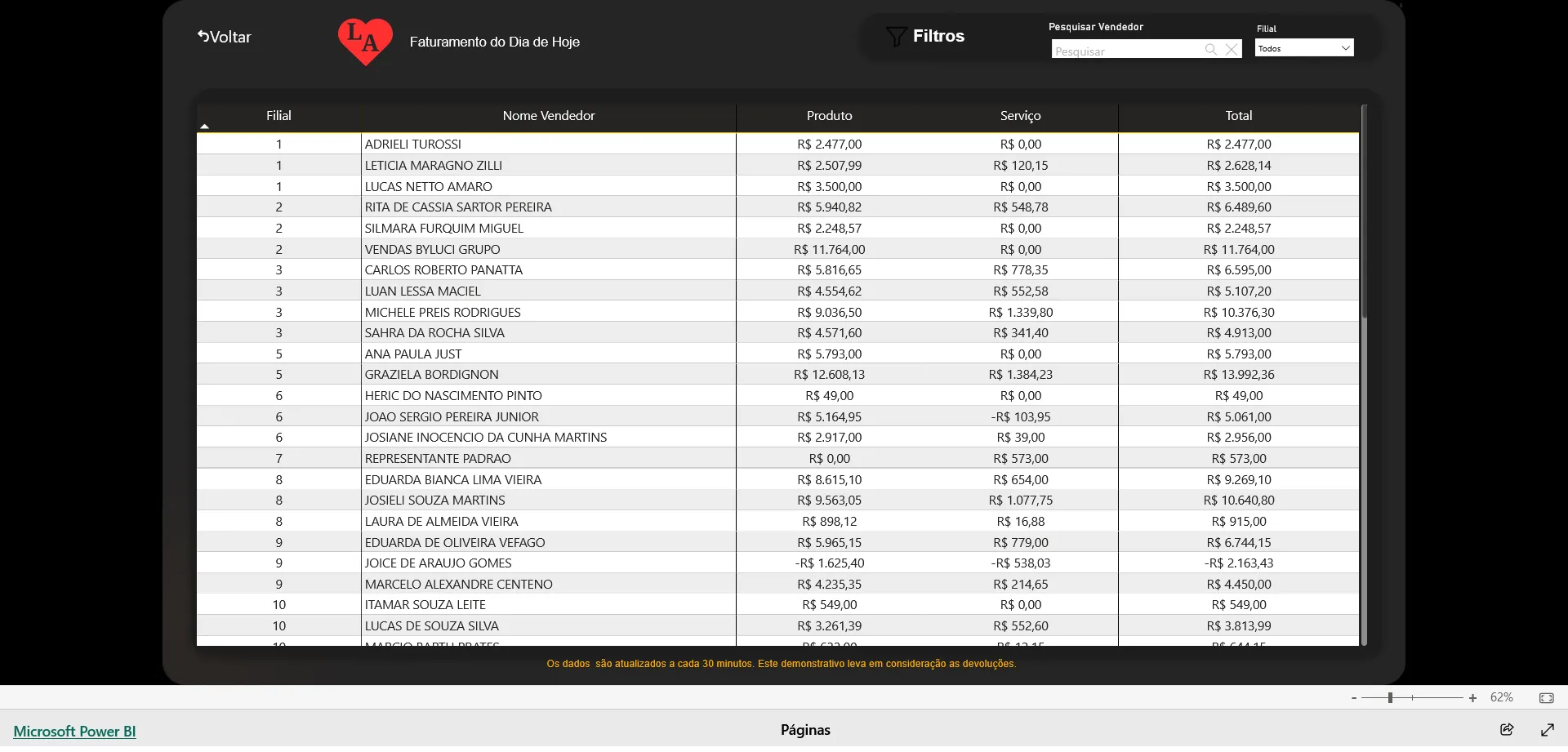Click Serviço value R$ 1.384,23
This screenshot has height=752, width=1568.
pyautogui.click(x=1021, y=375)
